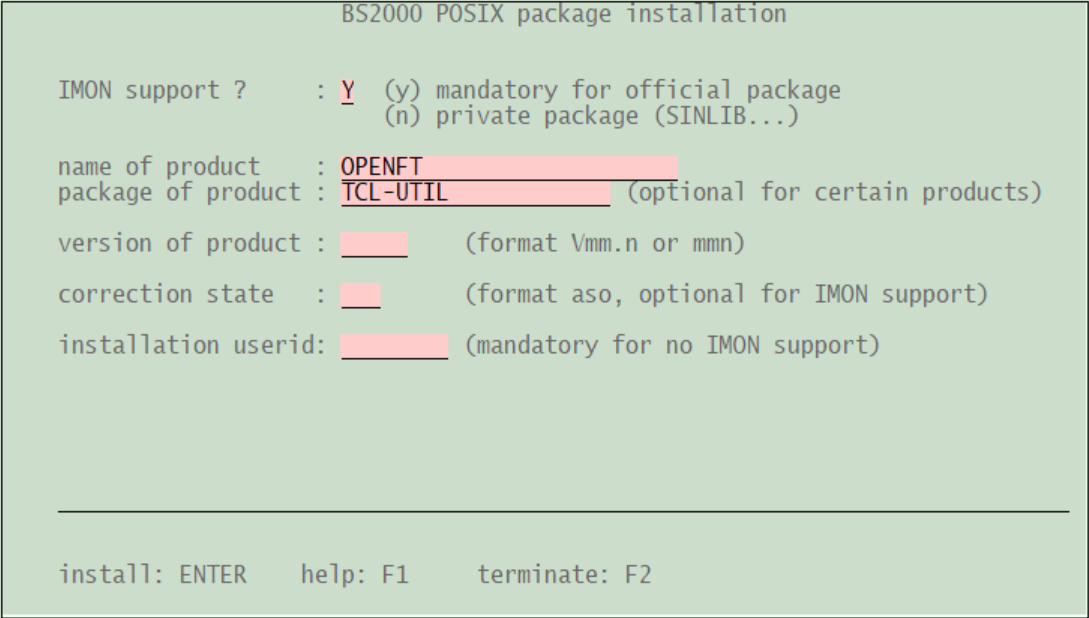
Task: Click the OPENFT text in product field
Action: [382, 167]
